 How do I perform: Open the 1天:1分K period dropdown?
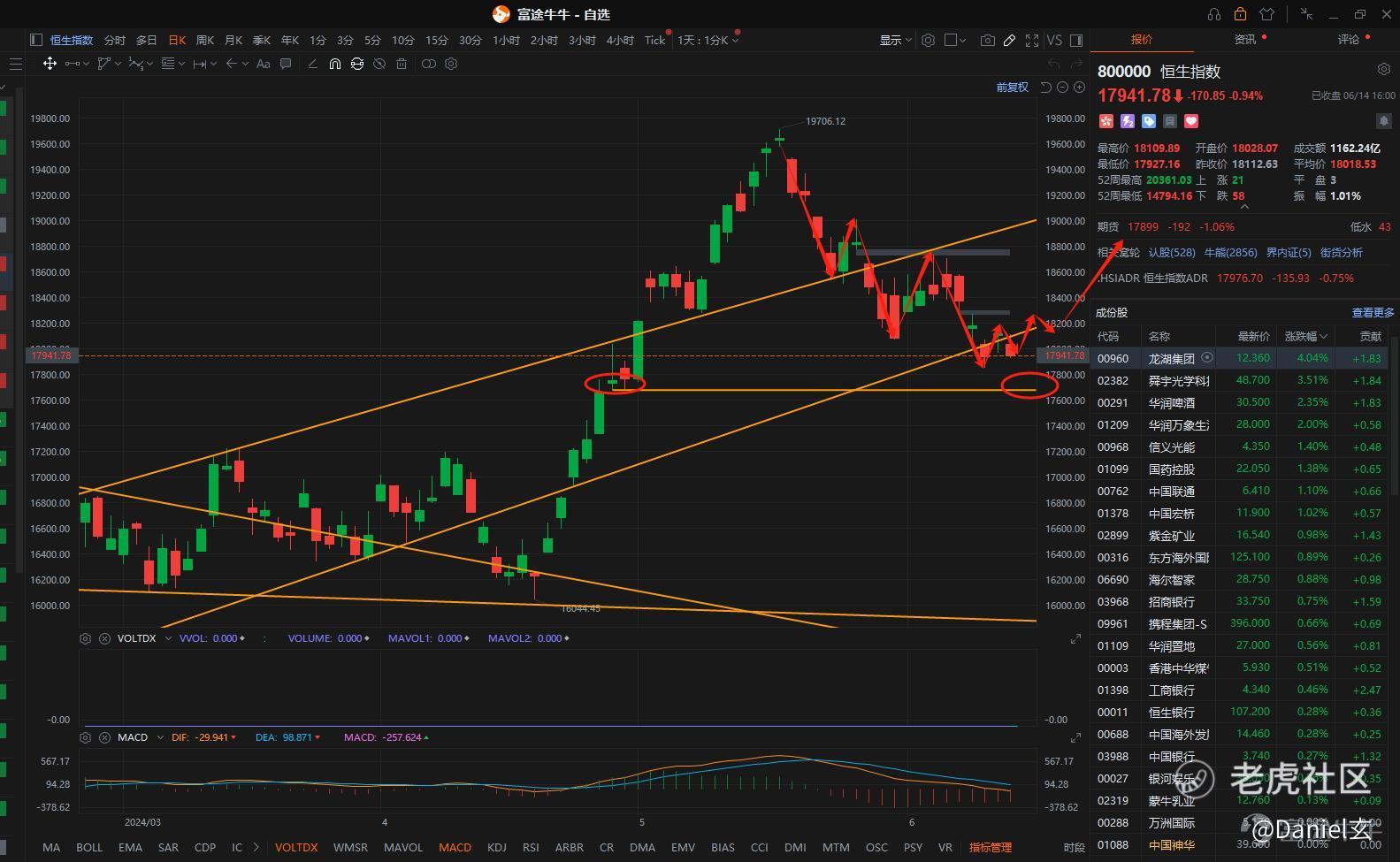click(x=708, y=40)
